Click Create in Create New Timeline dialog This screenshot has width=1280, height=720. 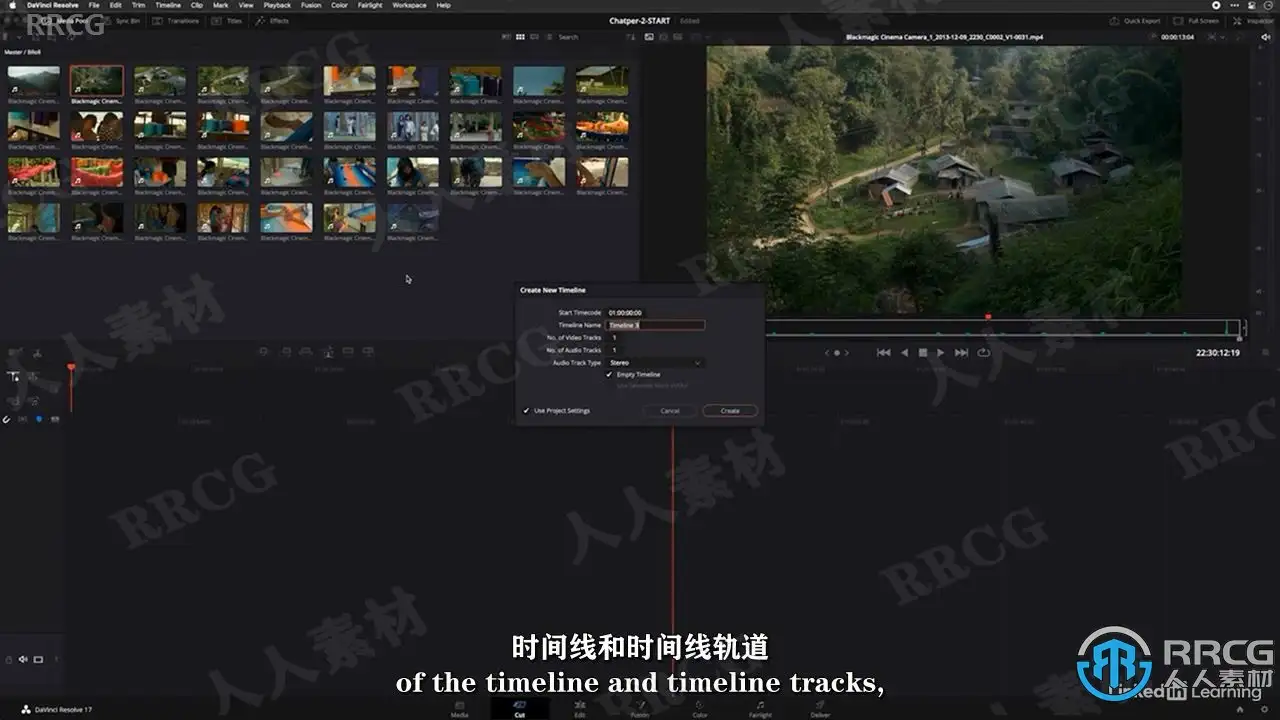coord(730,411)
